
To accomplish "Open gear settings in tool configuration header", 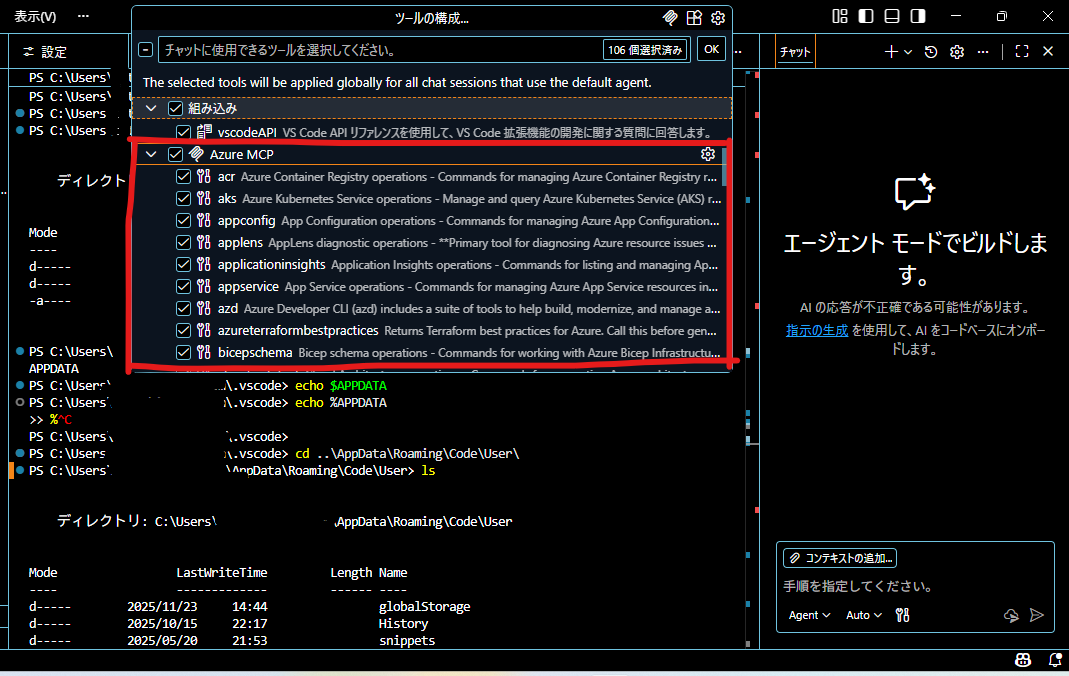I will (x=718, y=18).
